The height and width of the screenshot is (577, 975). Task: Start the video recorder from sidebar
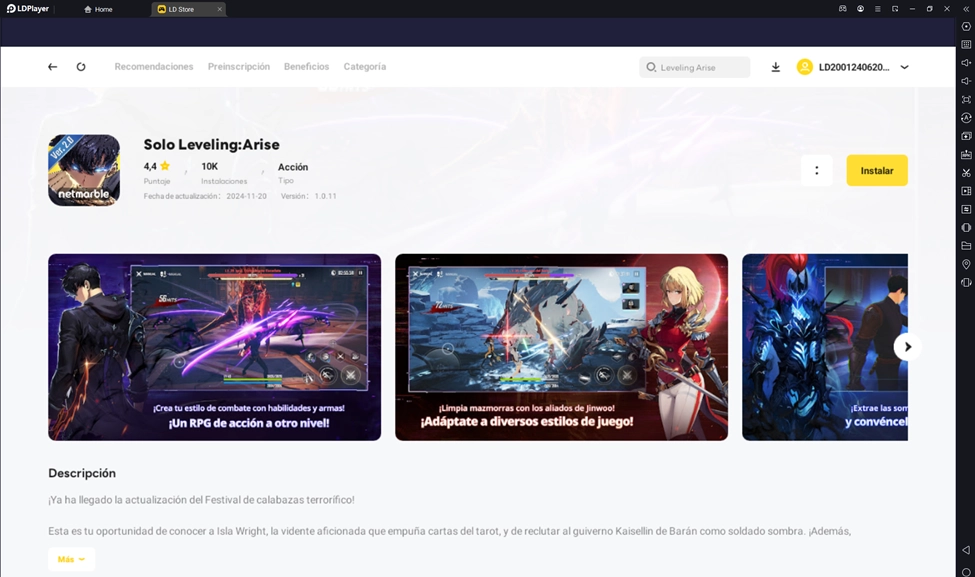[966, 191]
